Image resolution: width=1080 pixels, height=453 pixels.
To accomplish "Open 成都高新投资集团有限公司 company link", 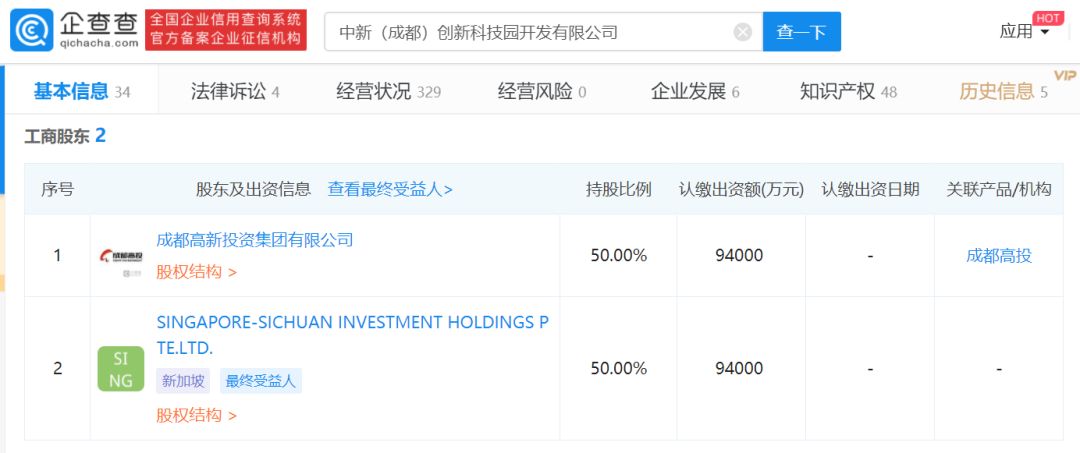I will pos(255,240).
